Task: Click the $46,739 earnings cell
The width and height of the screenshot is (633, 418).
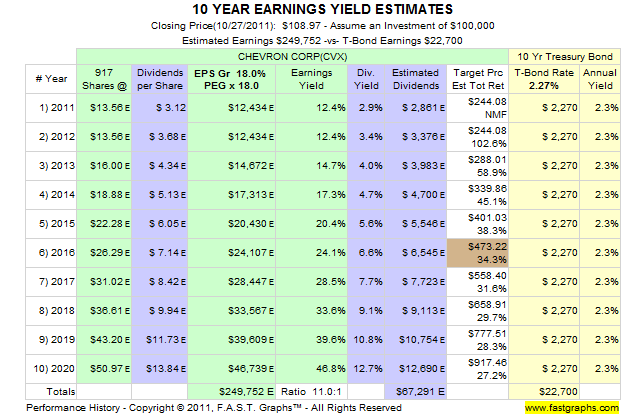Action: 231,369
